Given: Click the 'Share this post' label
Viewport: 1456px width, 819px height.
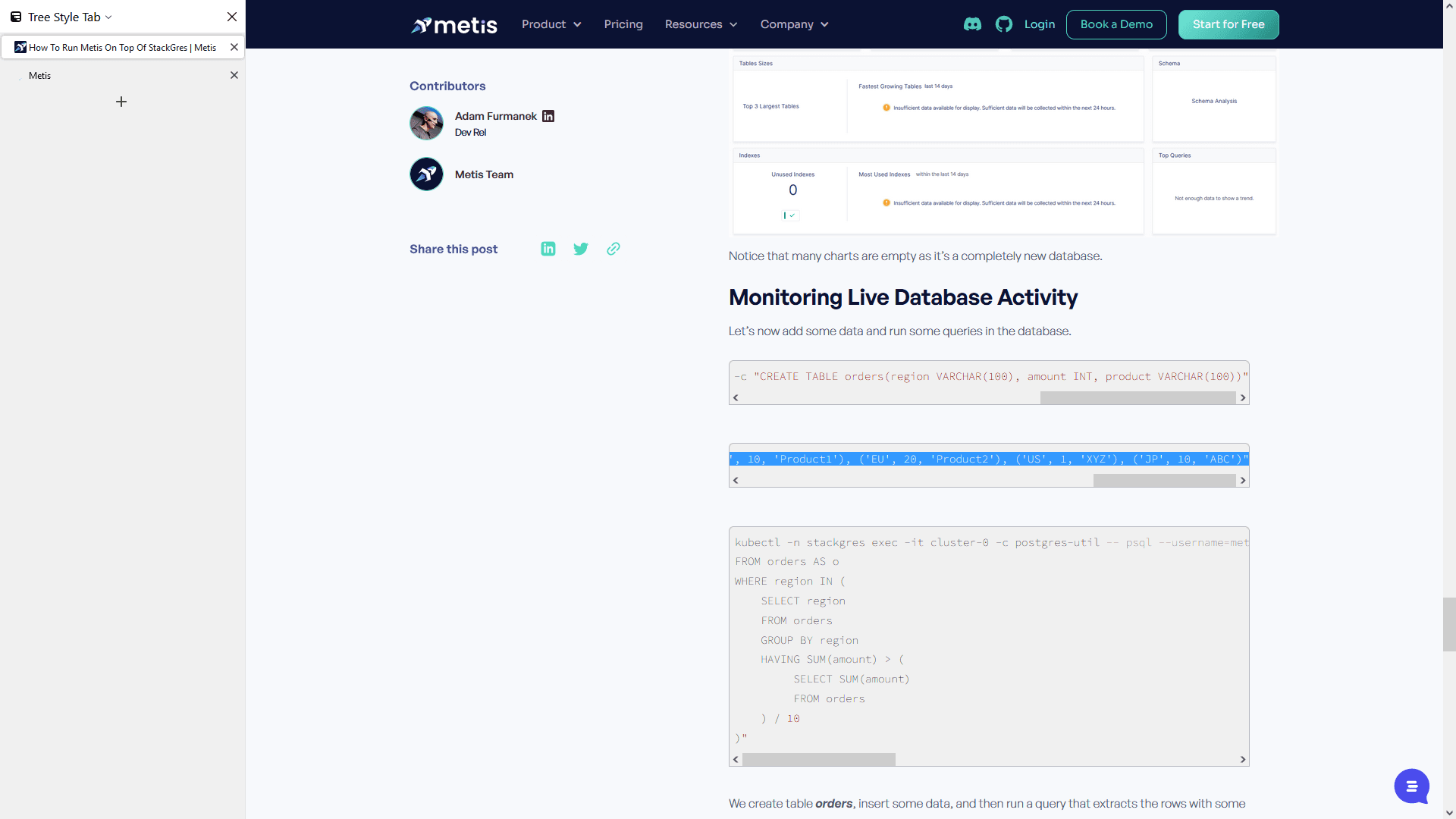Looking at the screenshot, I should coord(453,249).
